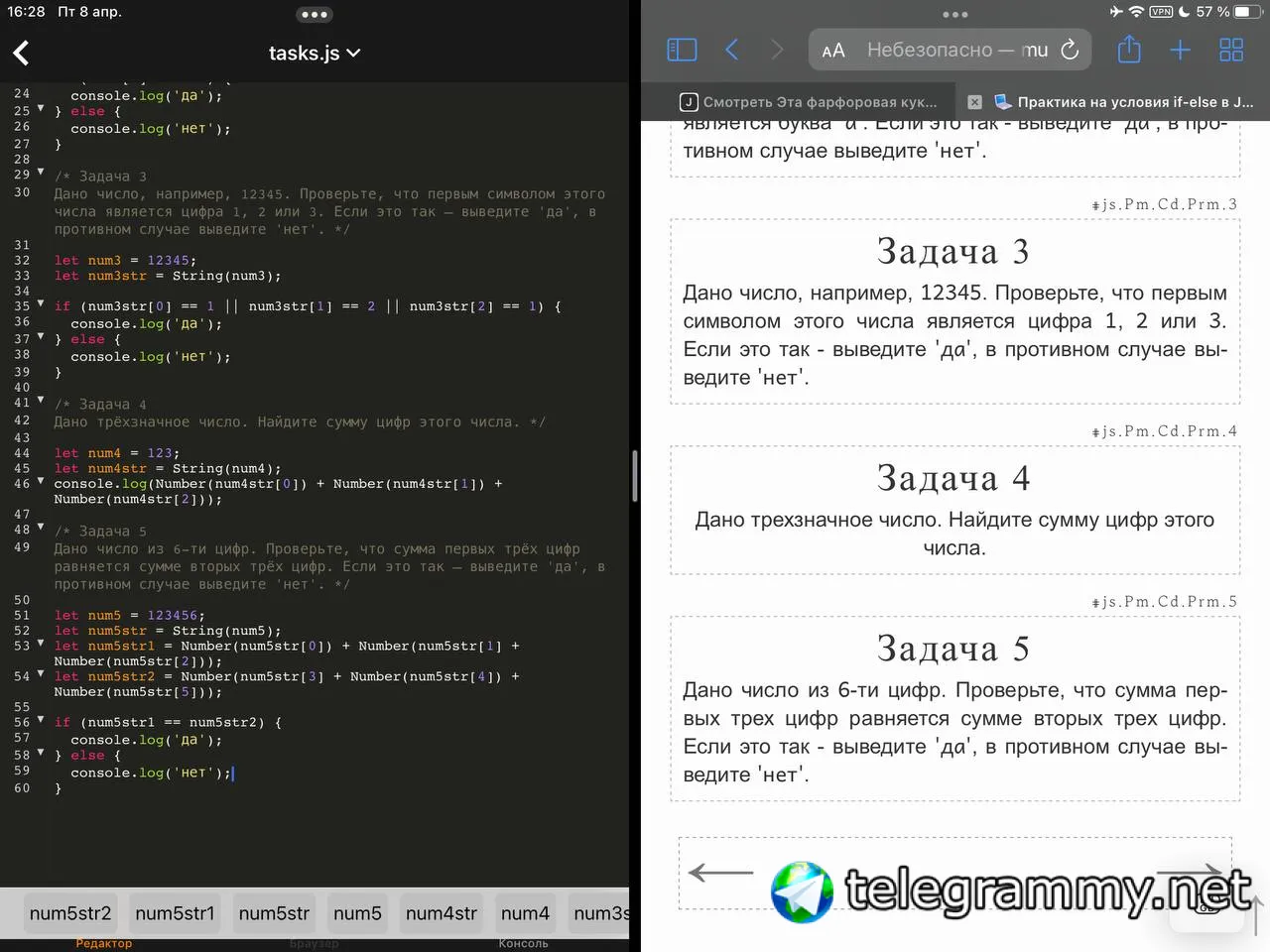Screen dimensions: 1270x952
Task: Place cursor on 'let num5str = String(num5);' line
Action: [168, 631]
